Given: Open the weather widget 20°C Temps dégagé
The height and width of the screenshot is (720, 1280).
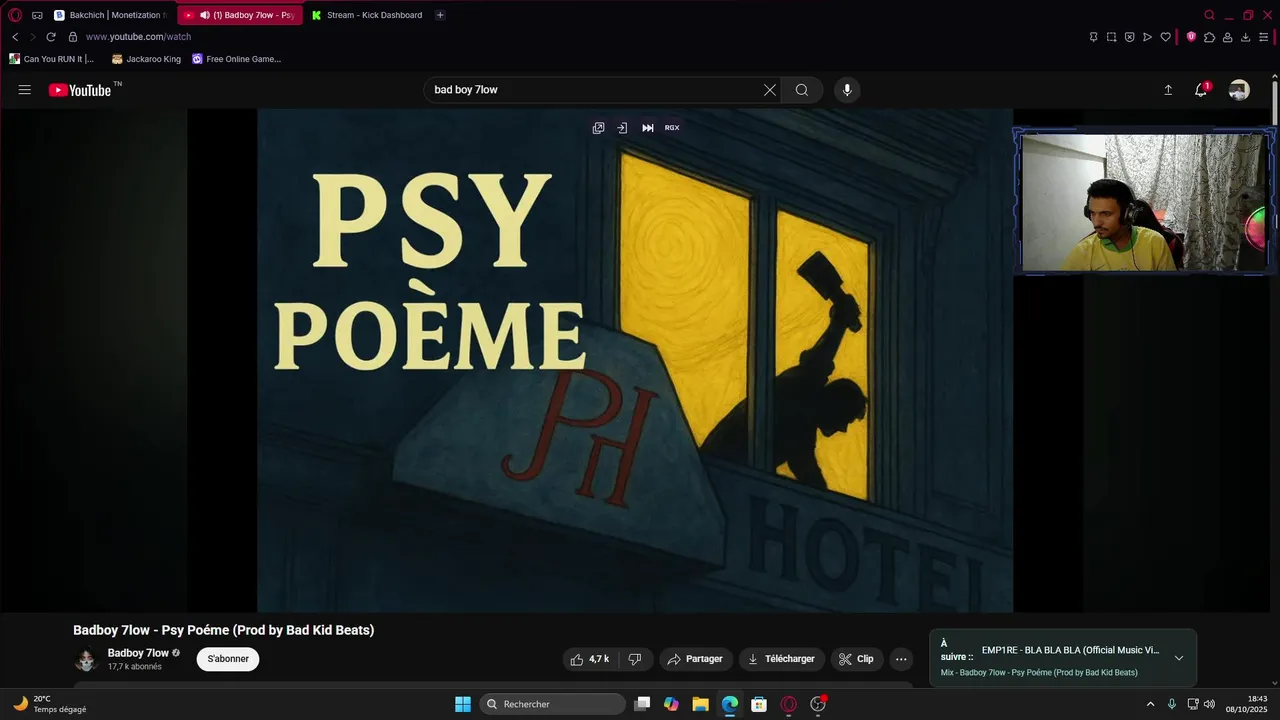Looking at the screenshot, I should [50, 704].
